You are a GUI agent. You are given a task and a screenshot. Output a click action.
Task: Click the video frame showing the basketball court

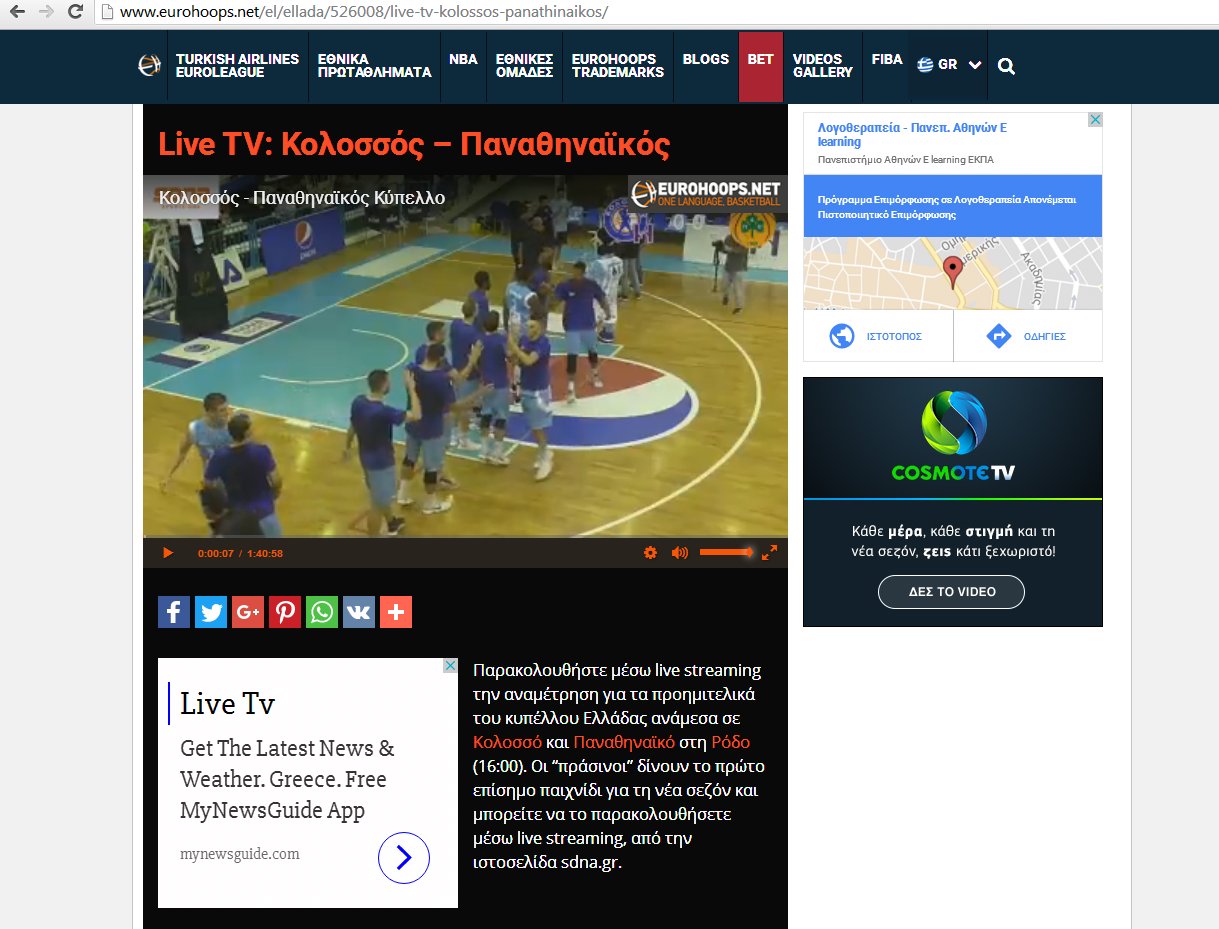coord(465,357)
